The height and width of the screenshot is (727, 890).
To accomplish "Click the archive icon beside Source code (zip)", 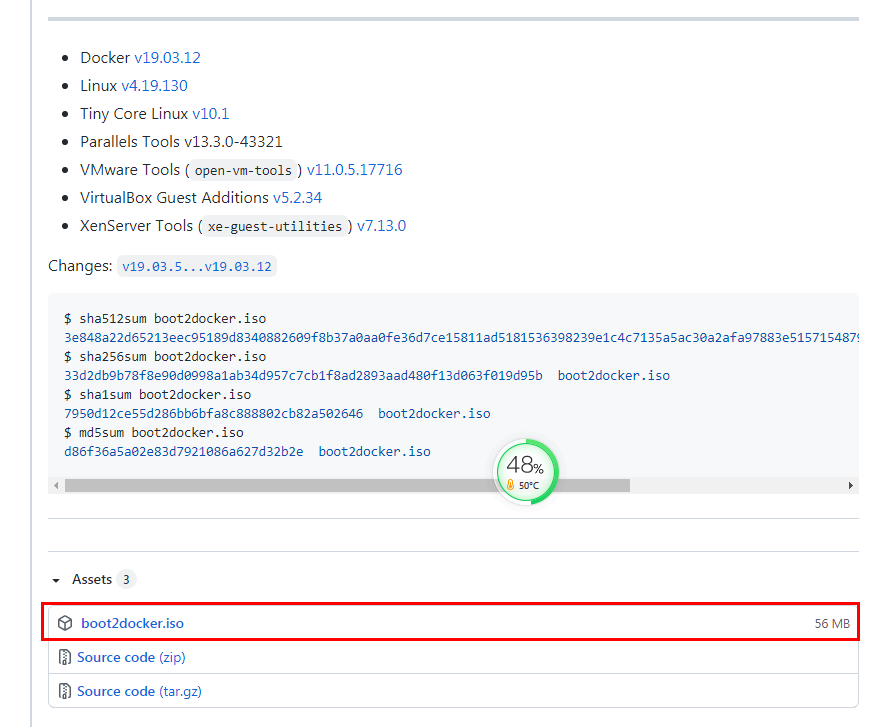I will click(x=65, y=657).
